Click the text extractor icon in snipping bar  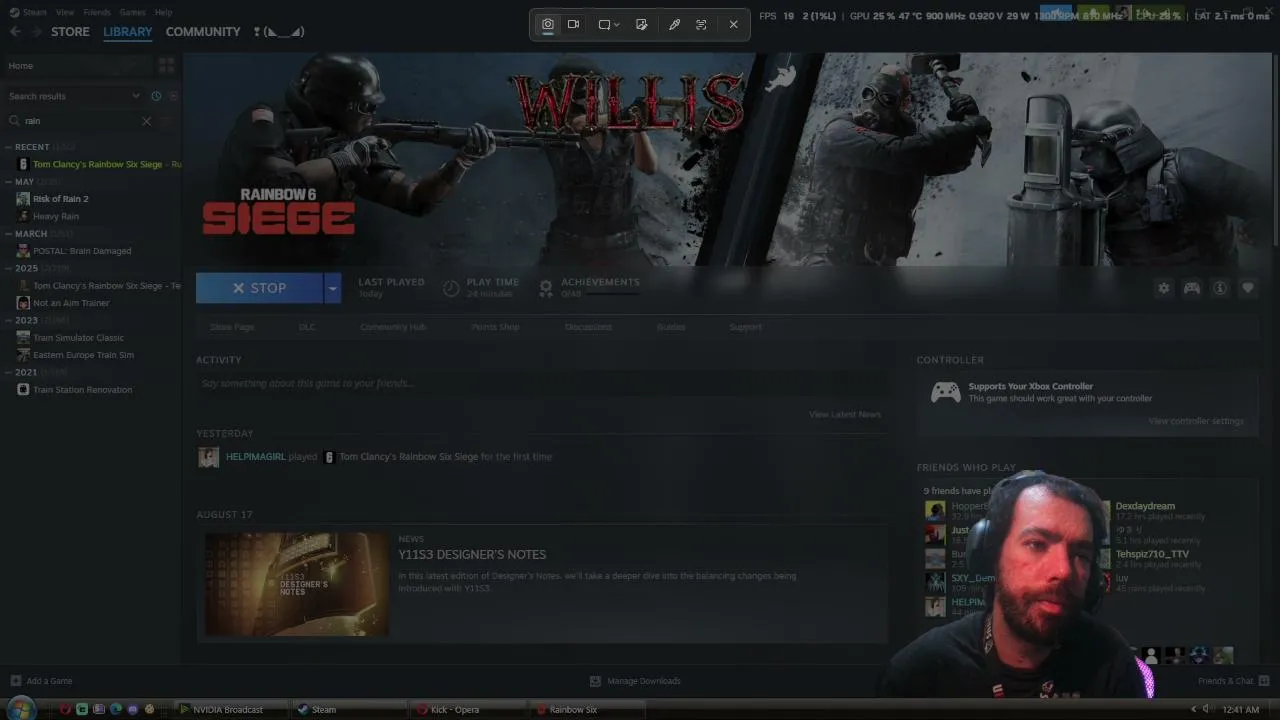coord(701,24)
